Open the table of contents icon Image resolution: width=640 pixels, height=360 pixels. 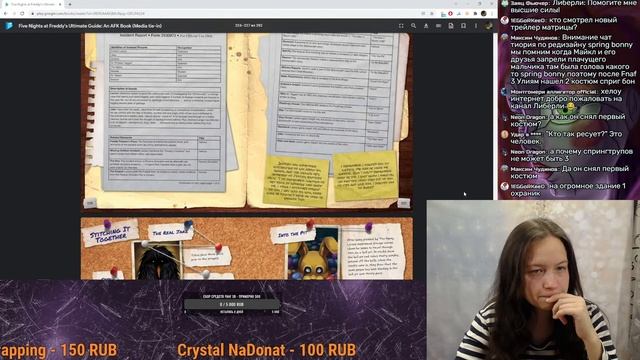coord(438,26)
